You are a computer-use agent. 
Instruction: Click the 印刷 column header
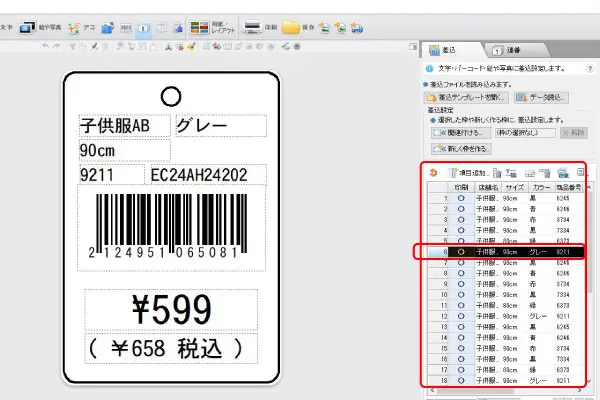[461, 188]
